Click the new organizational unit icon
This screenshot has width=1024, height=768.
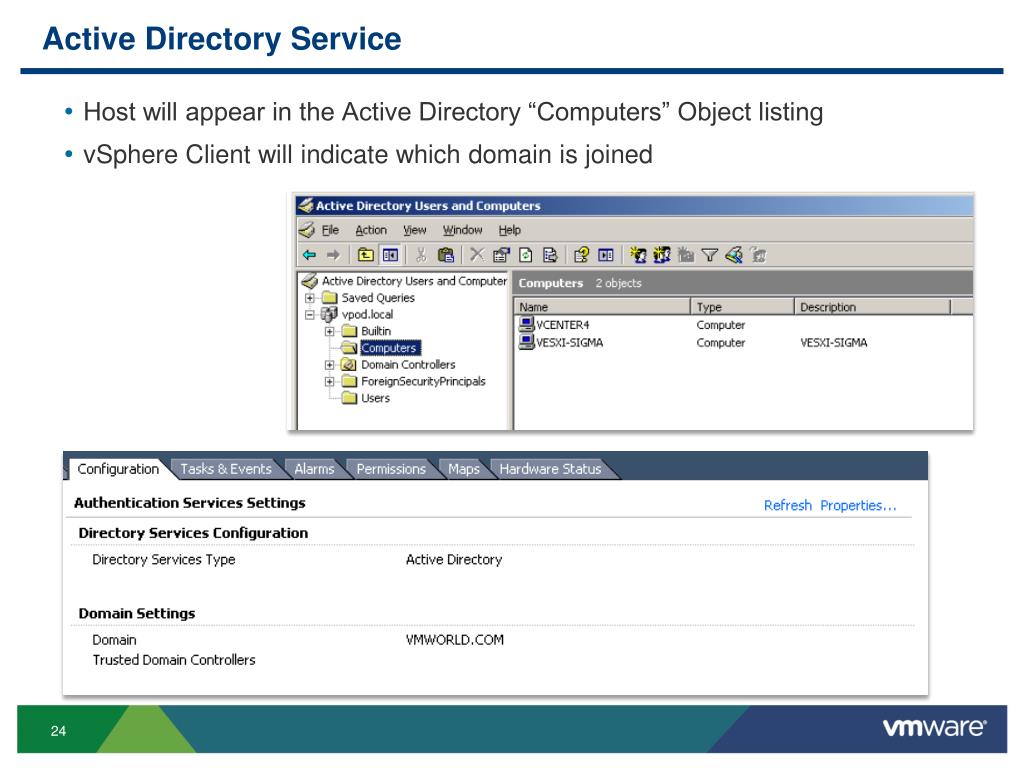tap(686, 255)
